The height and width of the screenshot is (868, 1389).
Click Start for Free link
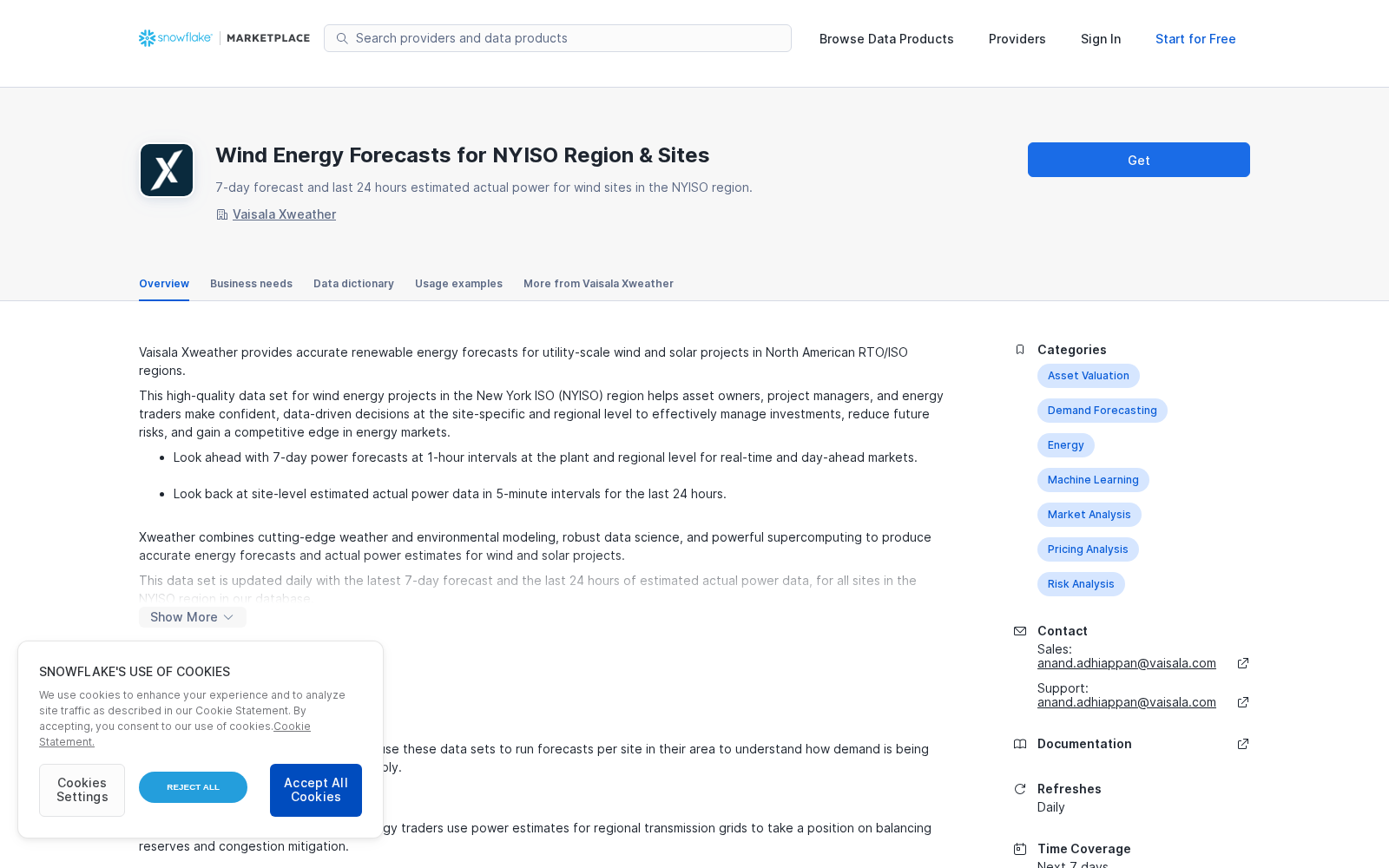[1195, 39]
